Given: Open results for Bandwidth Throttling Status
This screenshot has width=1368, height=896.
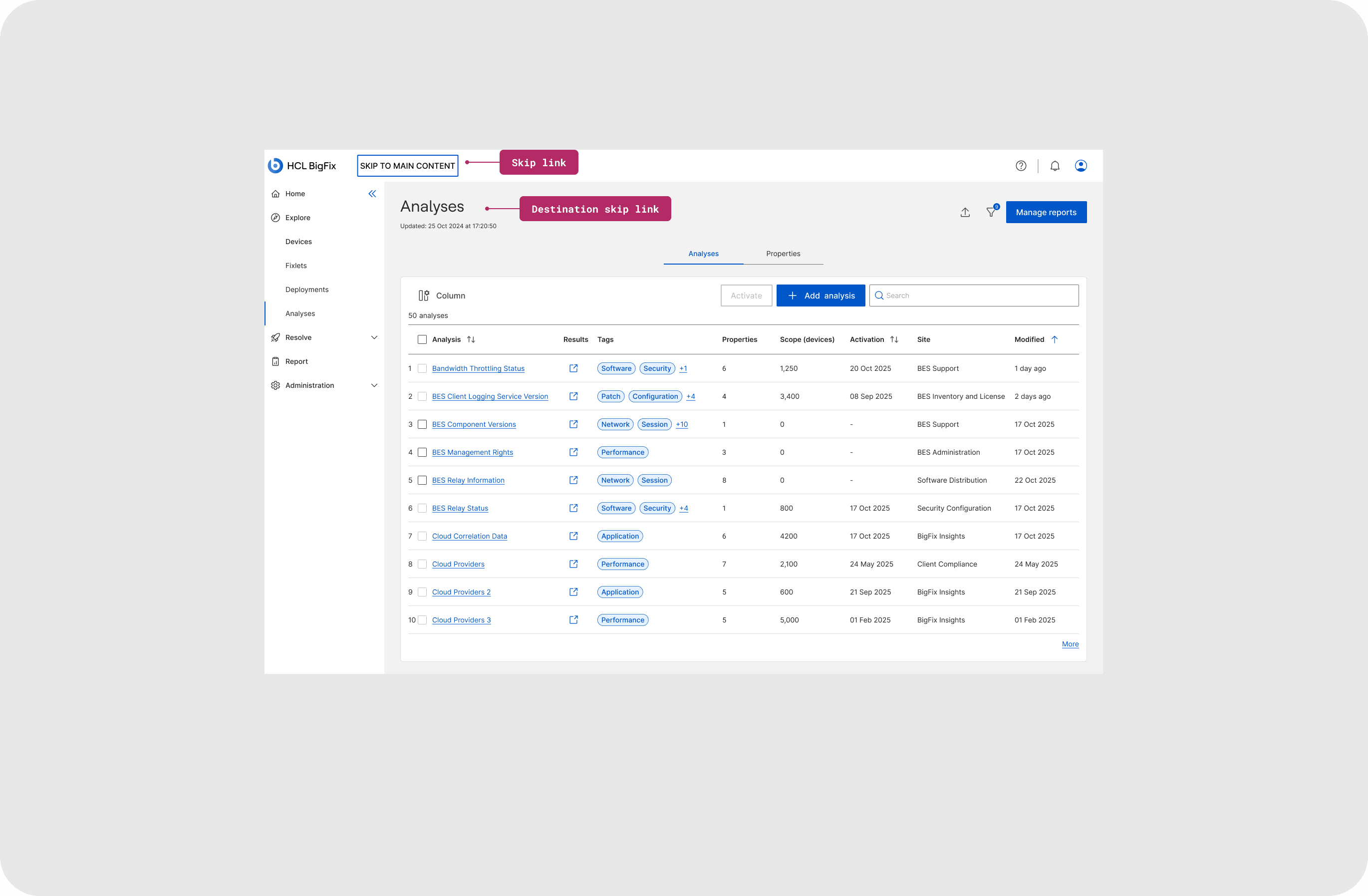Looking at the screenshot, I should (x=573, y=368).
